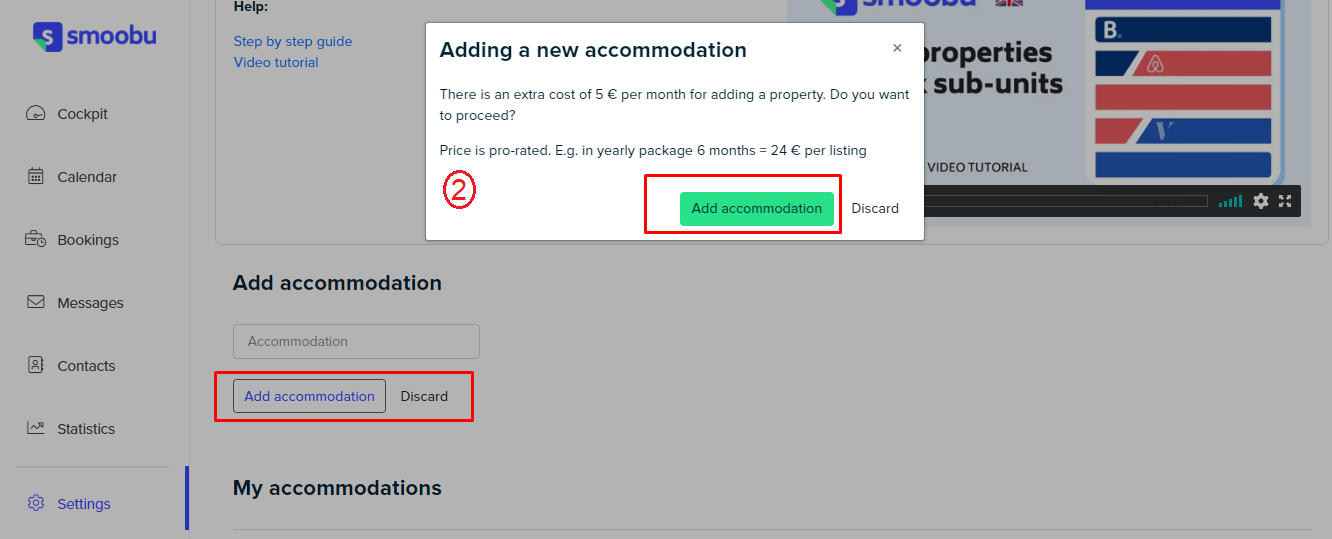Adjust the video volume bars
The width and height of the screenshot is (1332, 539).
click(1230, 201)
